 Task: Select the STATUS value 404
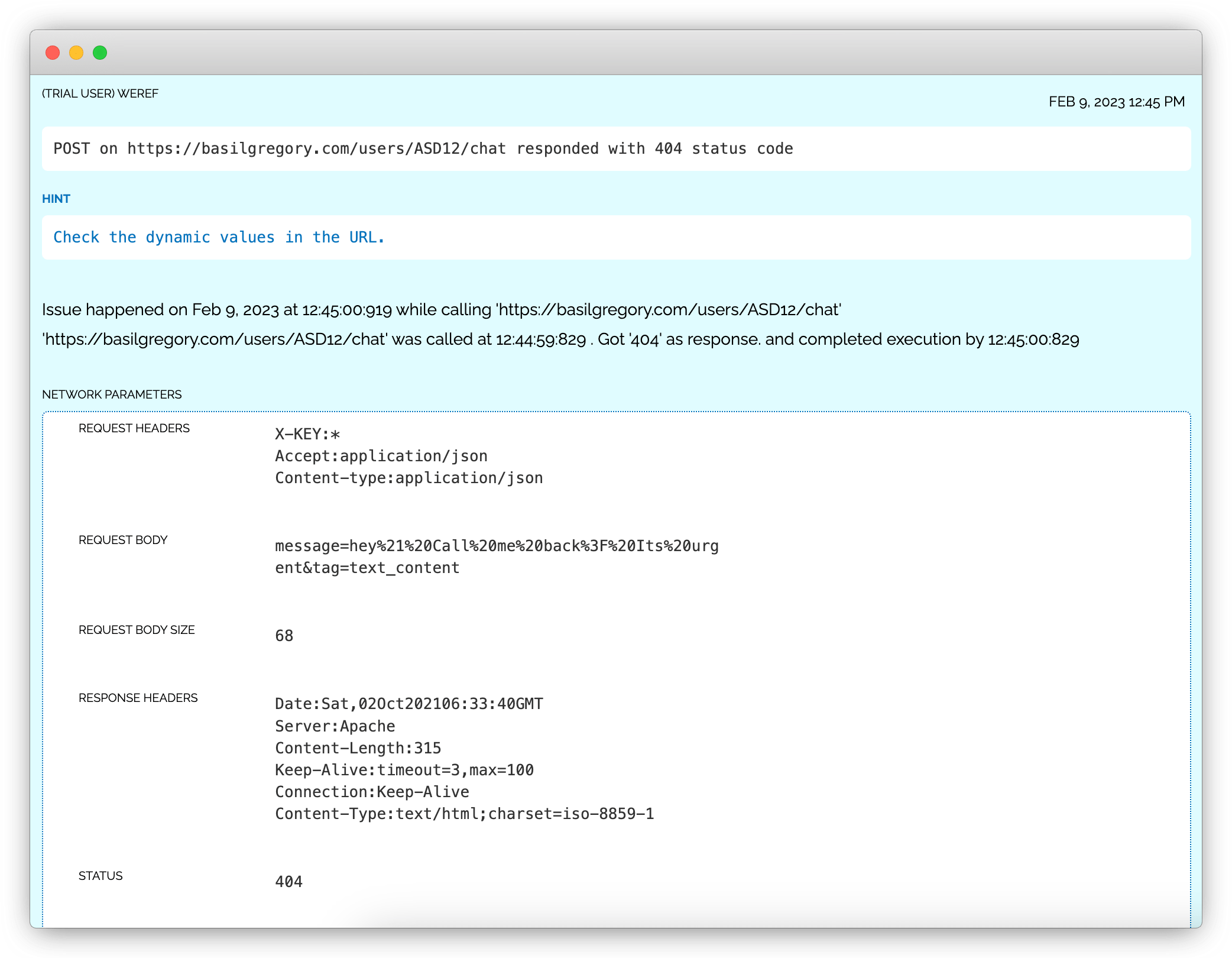[288, 881]
